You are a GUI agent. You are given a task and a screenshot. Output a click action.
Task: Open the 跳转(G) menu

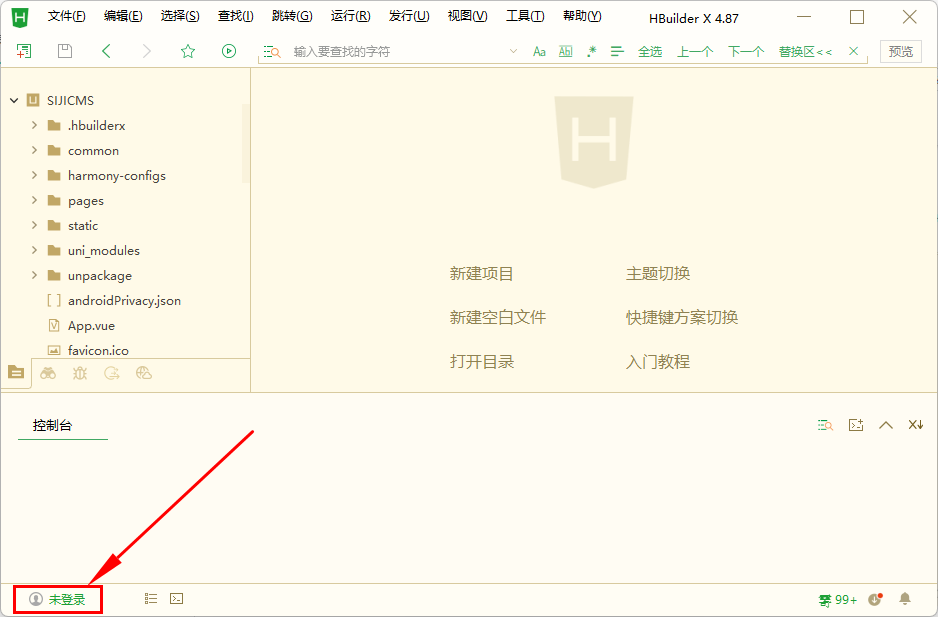coord(291,16)
